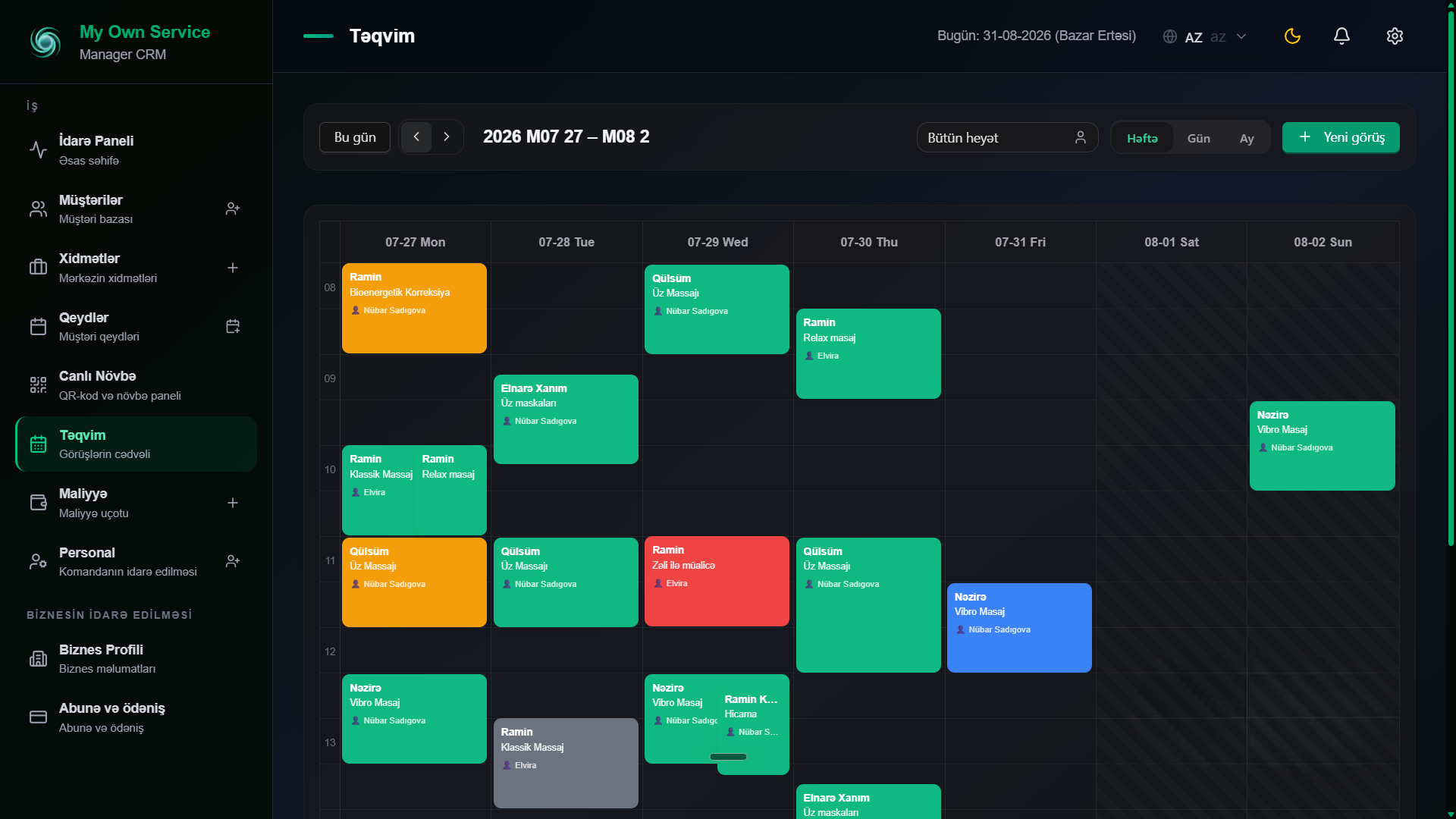Click the Bu gün button

click(x=355, y=137)
